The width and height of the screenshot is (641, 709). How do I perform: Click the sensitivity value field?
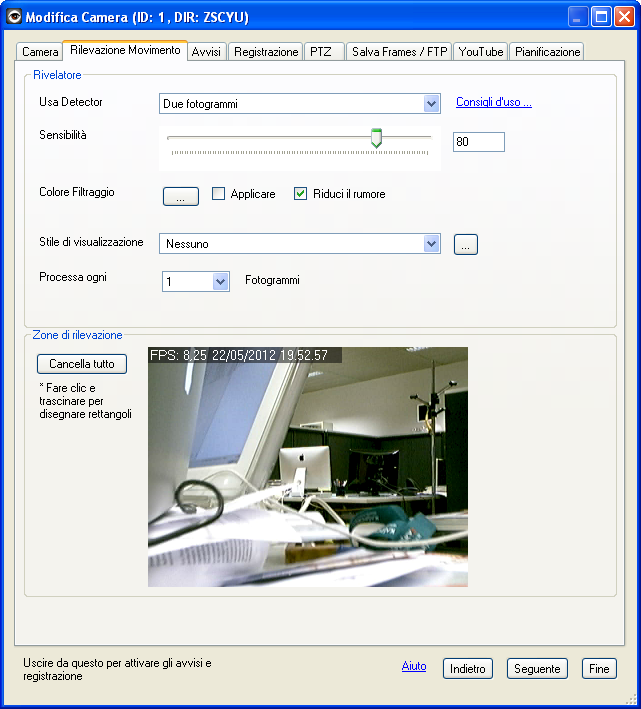pyautogui.click(x=478, y=142)
